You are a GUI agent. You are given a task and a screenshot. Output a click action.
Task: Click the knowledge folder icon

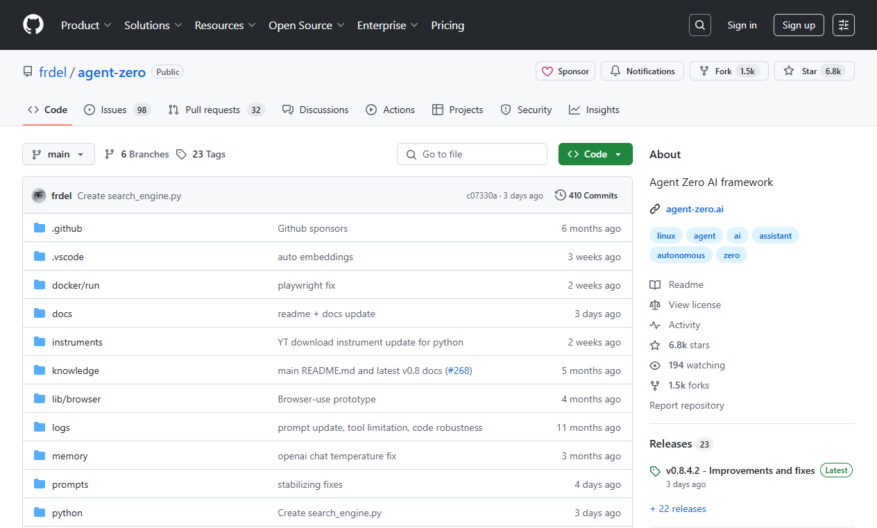[39, 370]
